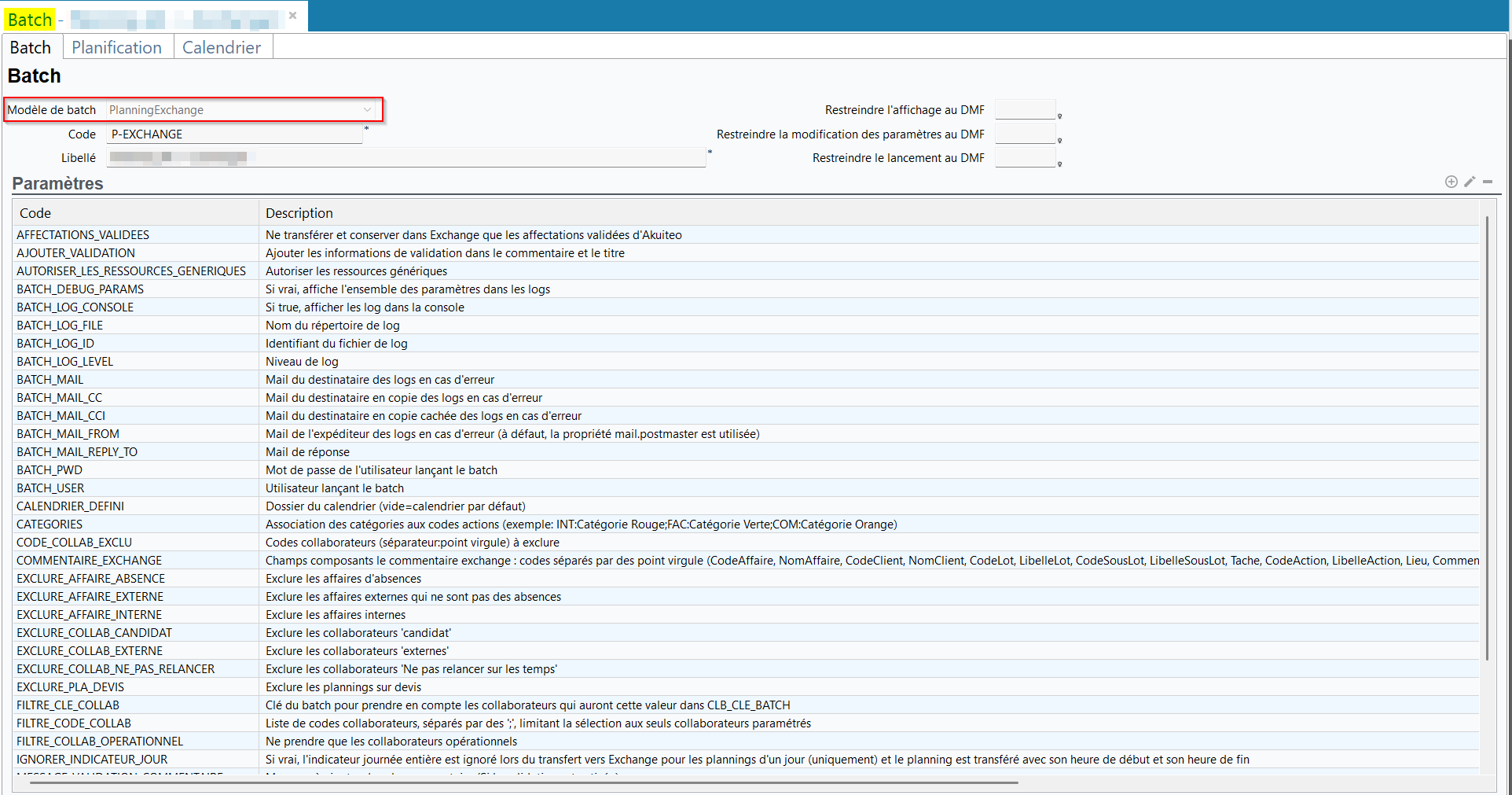Close the Batch window tab
Viewport: 1512px width, 795px height.
pyautogui.click(x=292, y=16)
